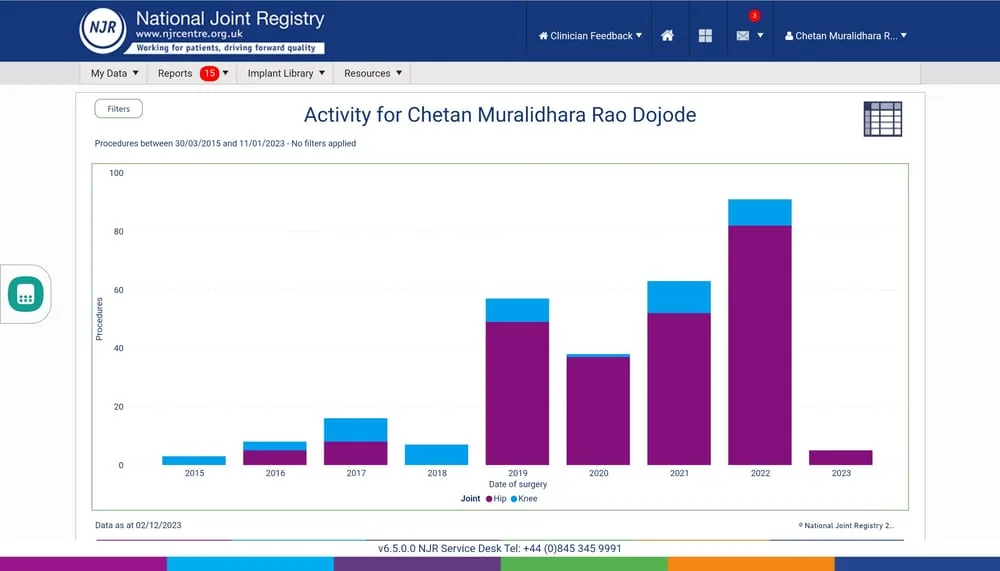Click x-axis label 2019

pyautogui.click(x=518, y=473)
